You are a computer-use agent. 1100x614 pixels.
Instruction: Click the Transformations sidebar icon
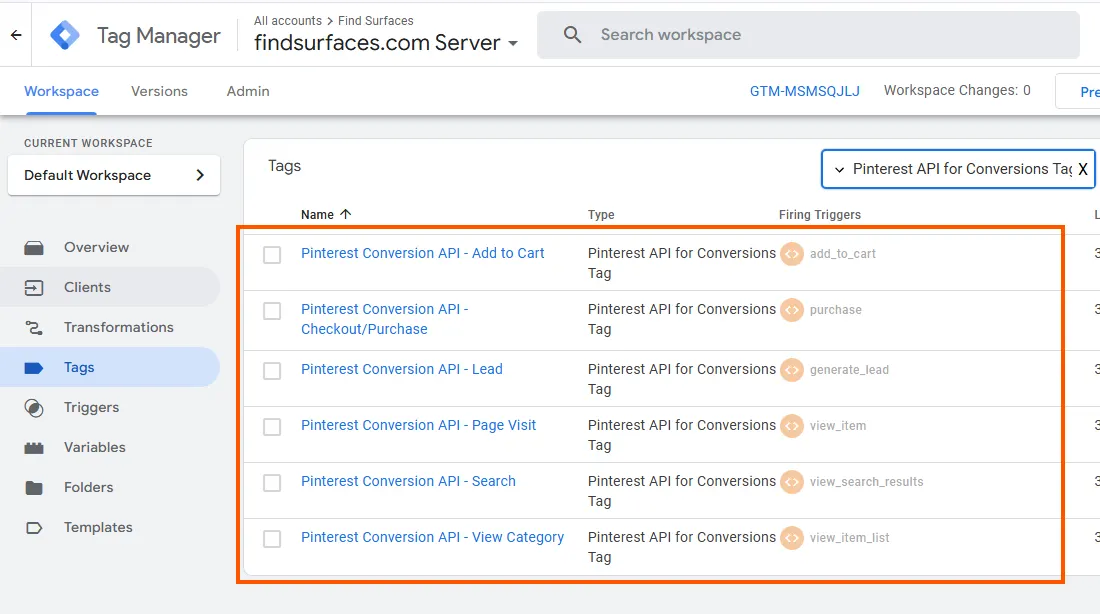(x=34, y=328)
